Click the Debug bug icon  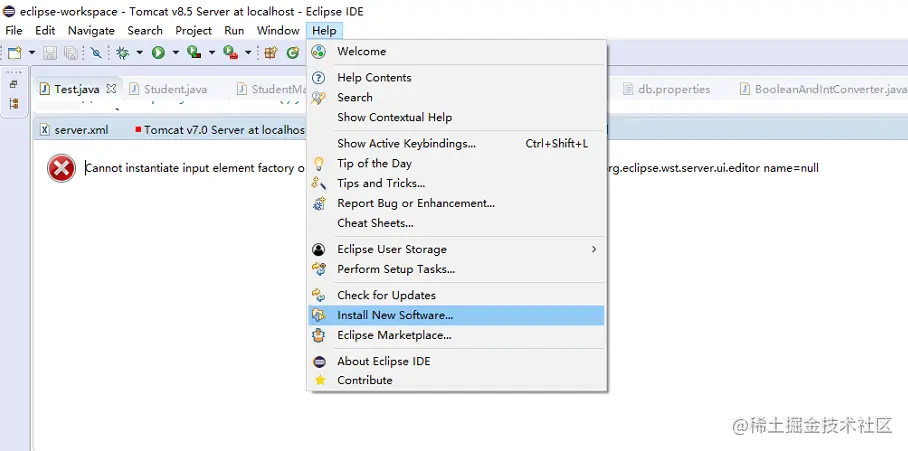(x=122, y=53)
